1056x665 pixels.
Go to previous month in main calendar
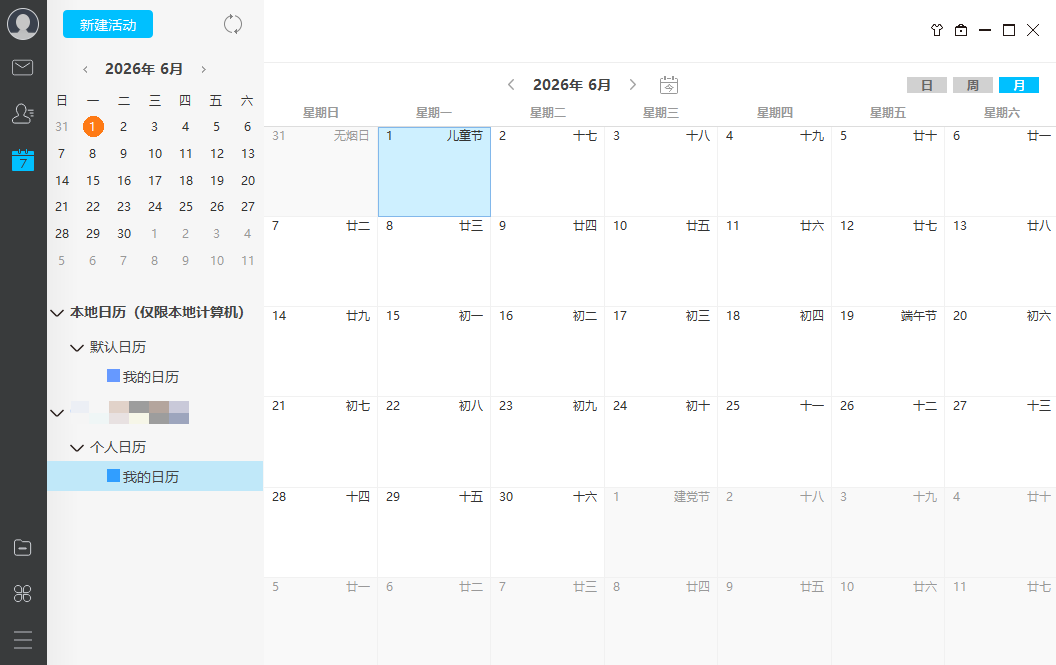(511, 85)
